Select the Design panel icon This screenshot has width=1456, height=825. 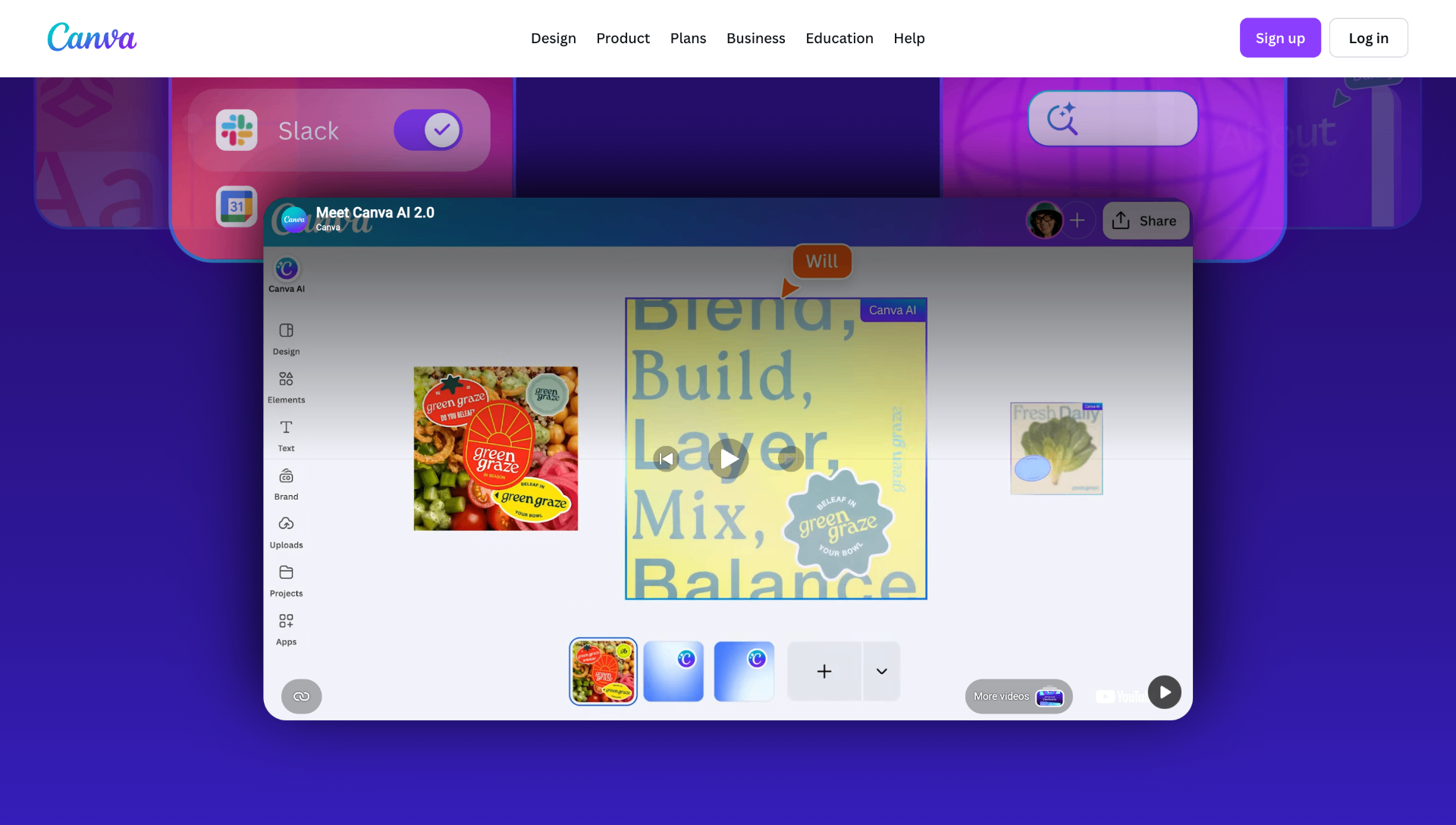(286, 331)
